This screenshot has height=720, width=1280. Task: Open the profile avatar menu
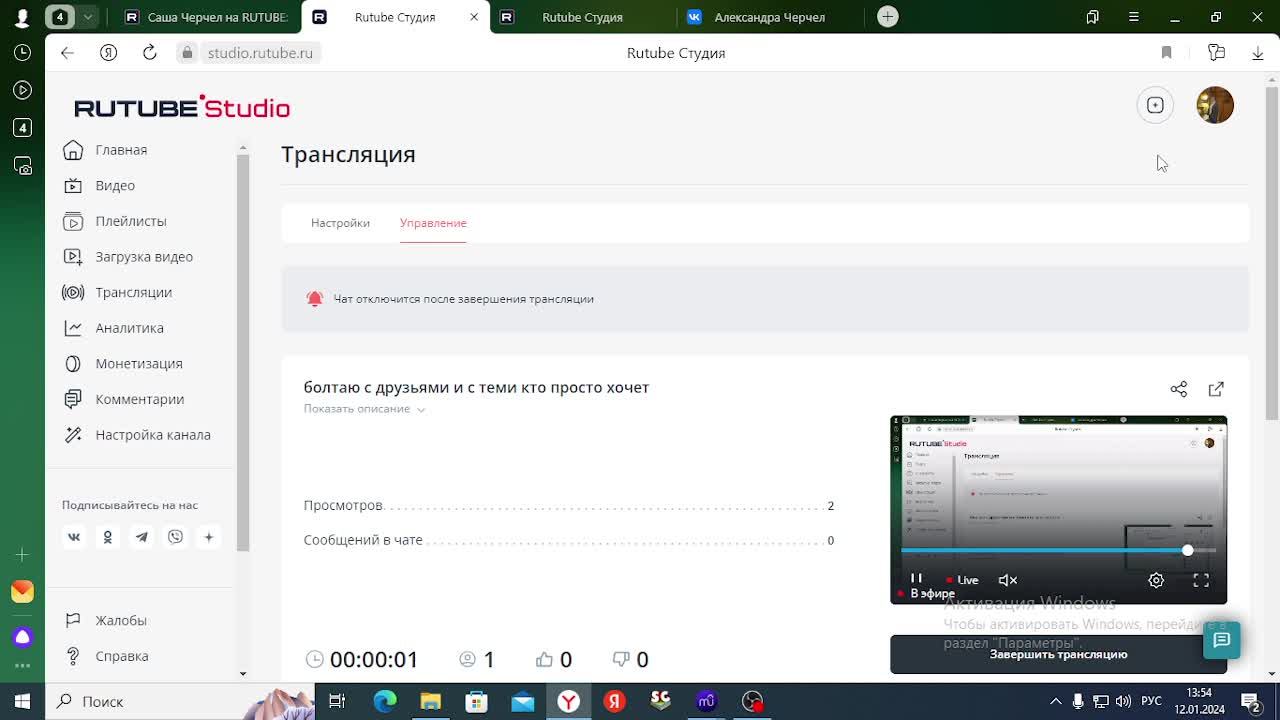[1215, 105]
